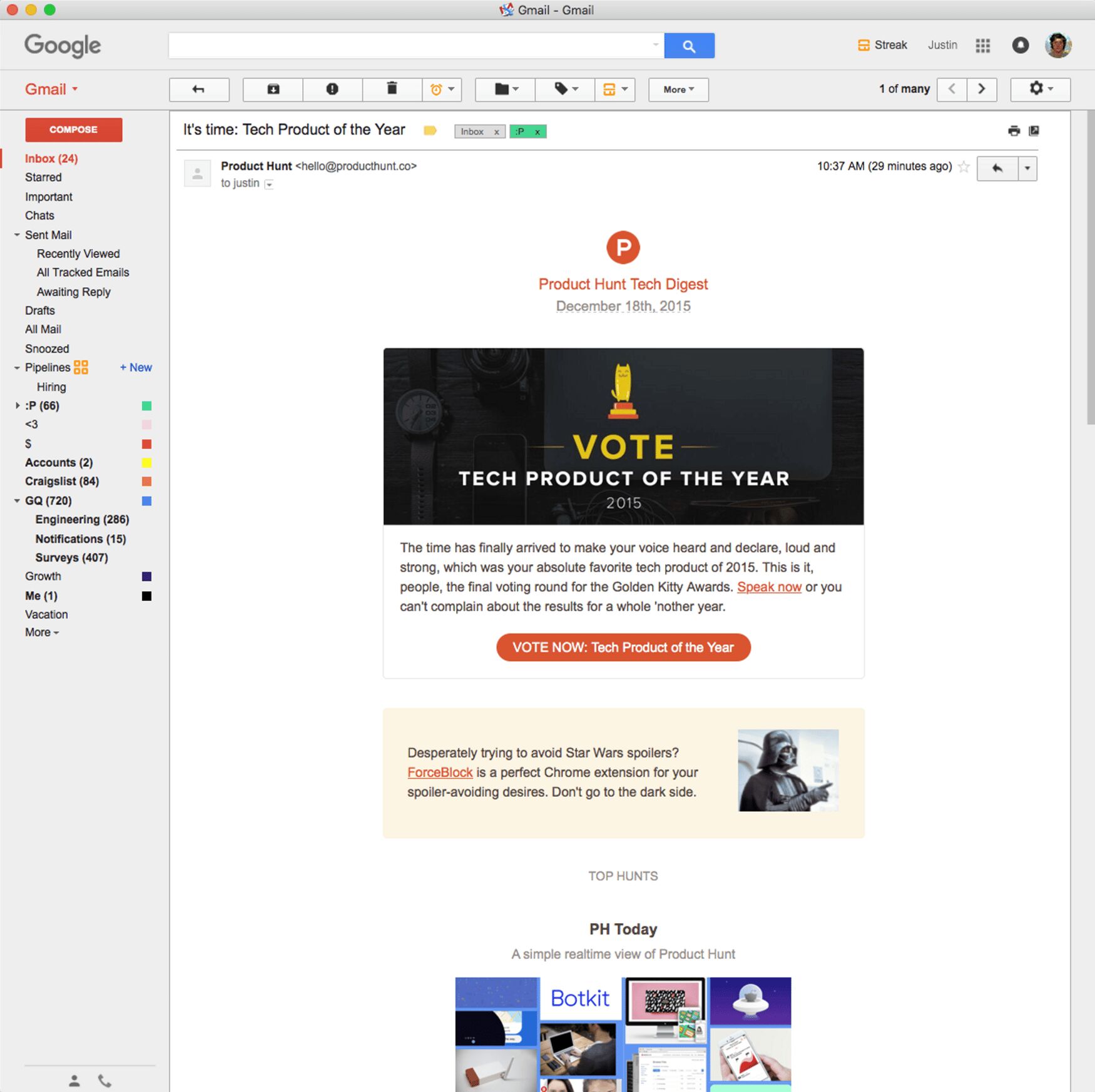1095x1092 pixels.
Task: Open the Google apps grid
Action: [982, 46]
